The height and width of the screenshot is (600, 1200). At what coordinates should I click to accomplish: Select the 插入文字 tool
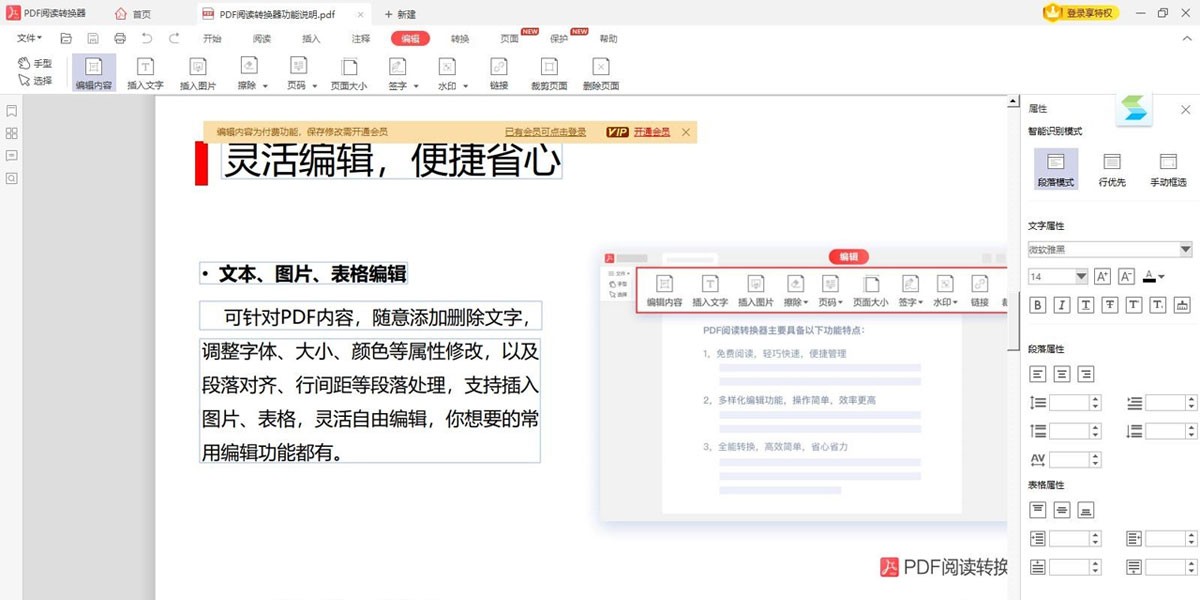pos(145,70)
